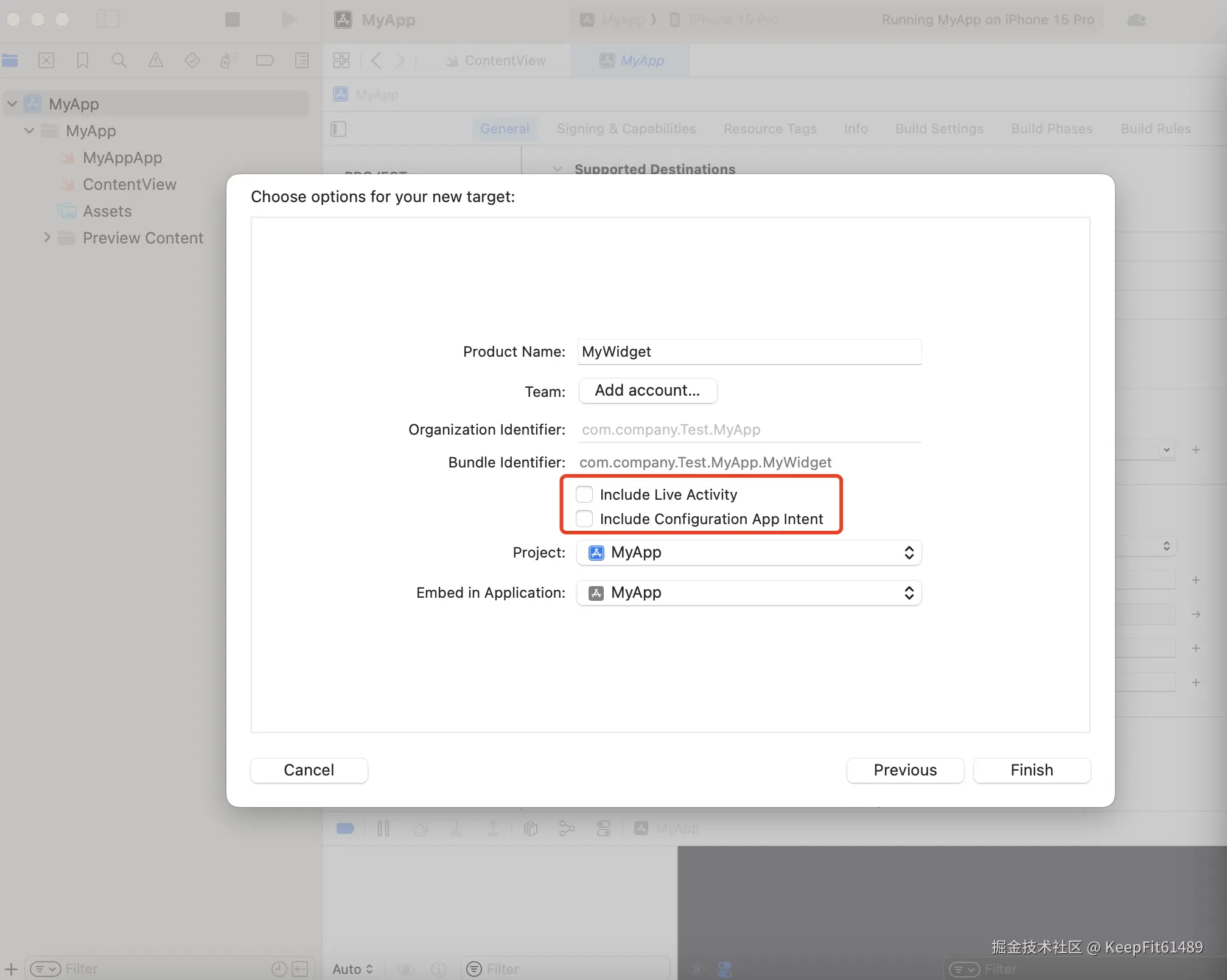
Task: Open the Embed in Application popup
Action: click(749, 593)
